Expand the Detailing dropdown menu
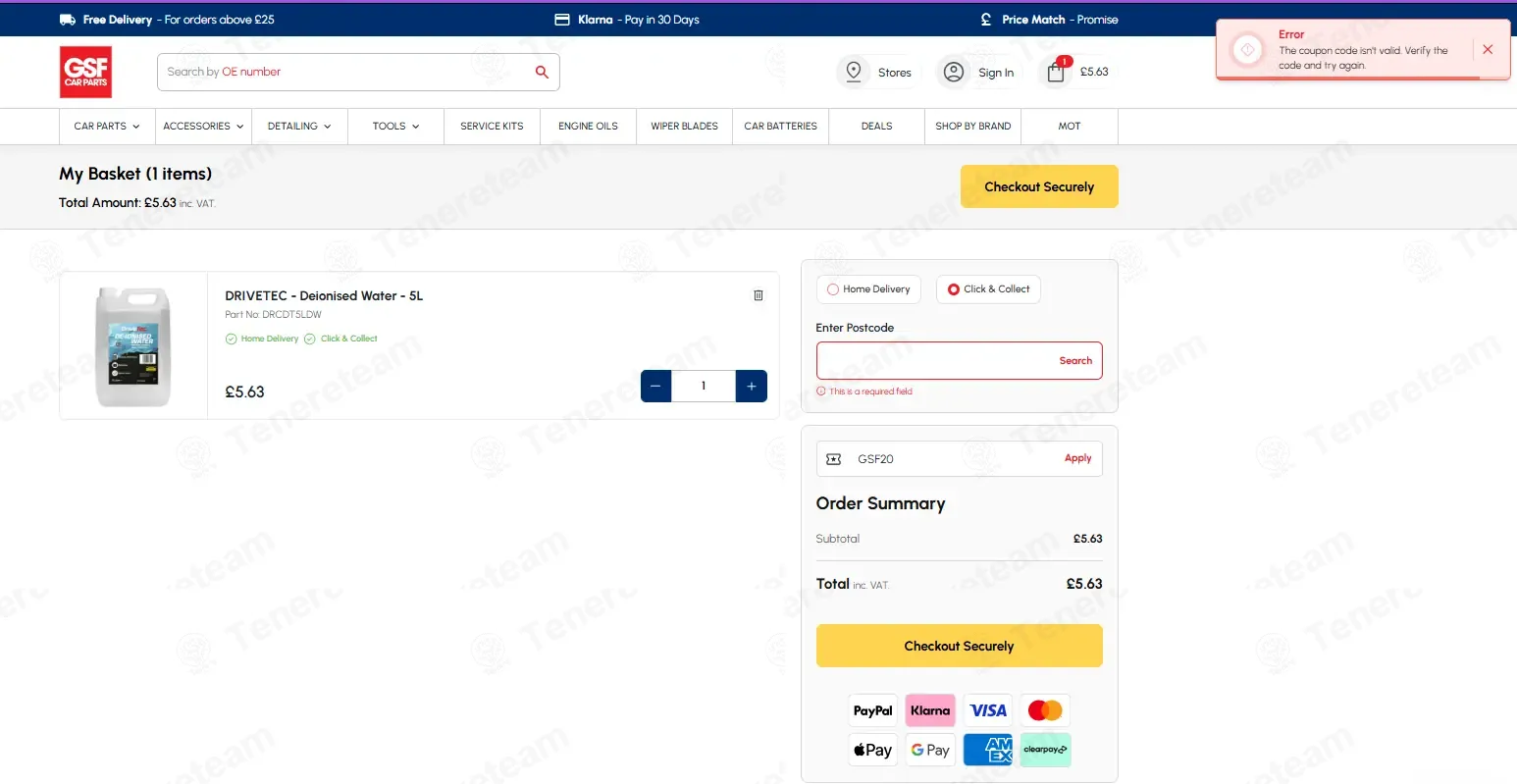The image size is (1517, 784). 299,127
